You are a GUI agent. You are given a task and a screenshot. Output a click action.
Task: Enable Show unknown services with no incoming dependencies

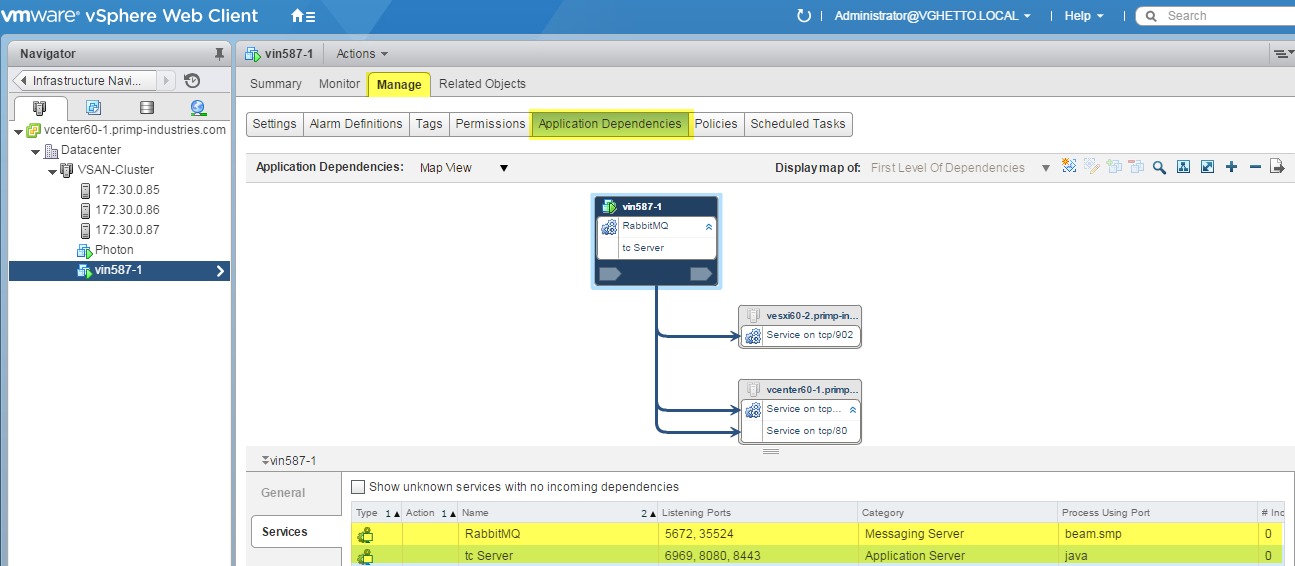coord(358,487)
